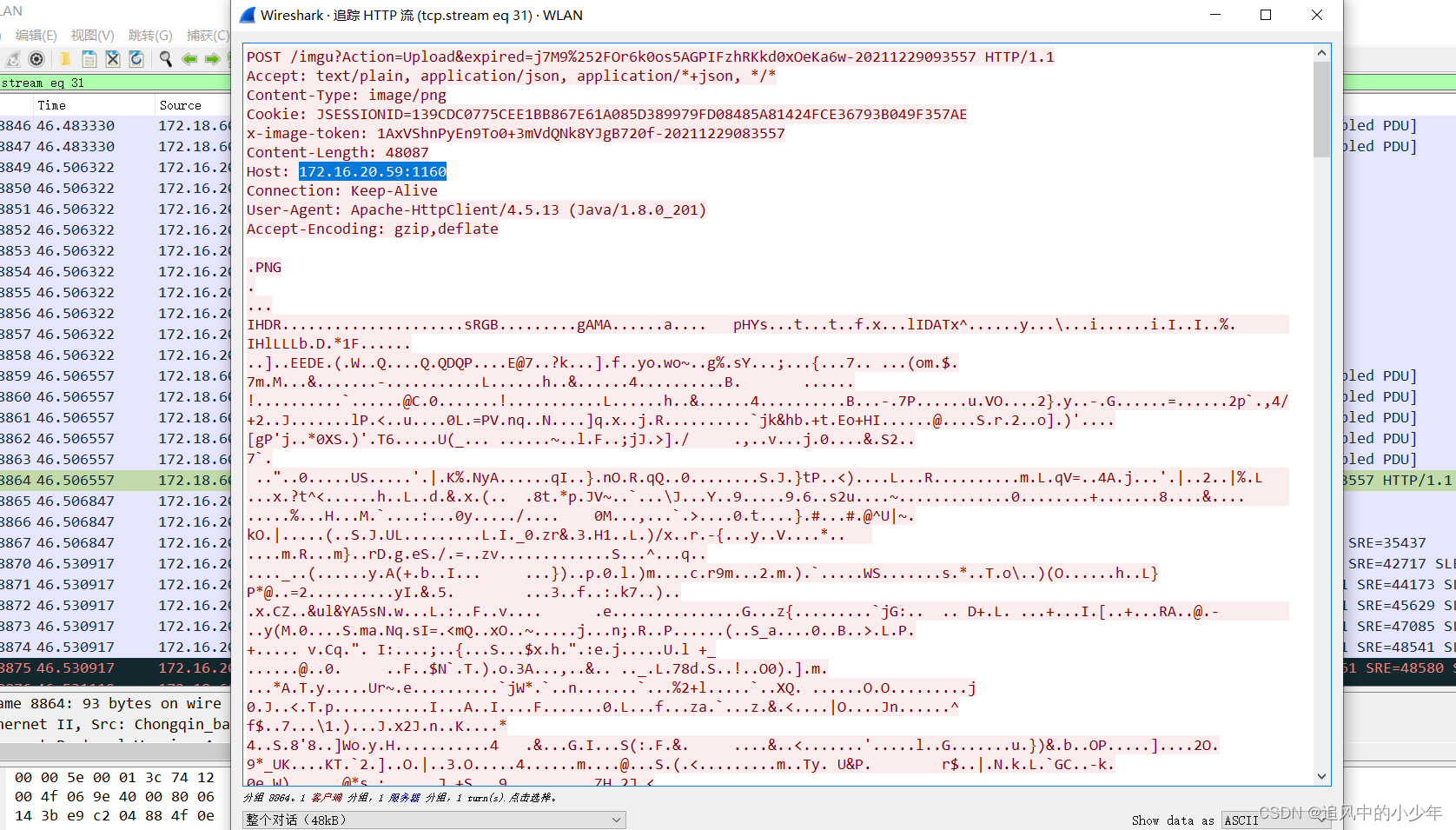Select packet row 8865 at 46.506847
Screen dimensions: 1456x830
[x=115, y=501]
